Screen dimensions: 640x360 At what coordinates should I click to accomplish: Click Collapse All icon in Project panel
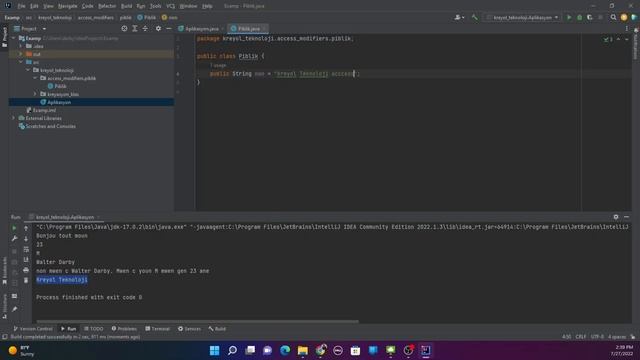(x=145, y=29)
